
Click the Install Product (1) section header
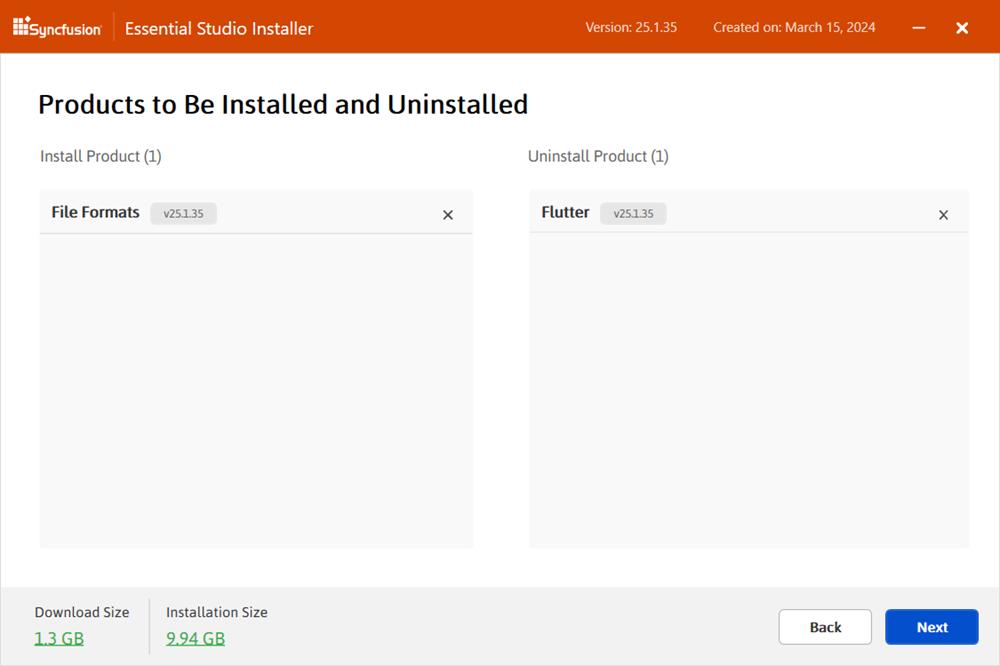tap(100, 156)
